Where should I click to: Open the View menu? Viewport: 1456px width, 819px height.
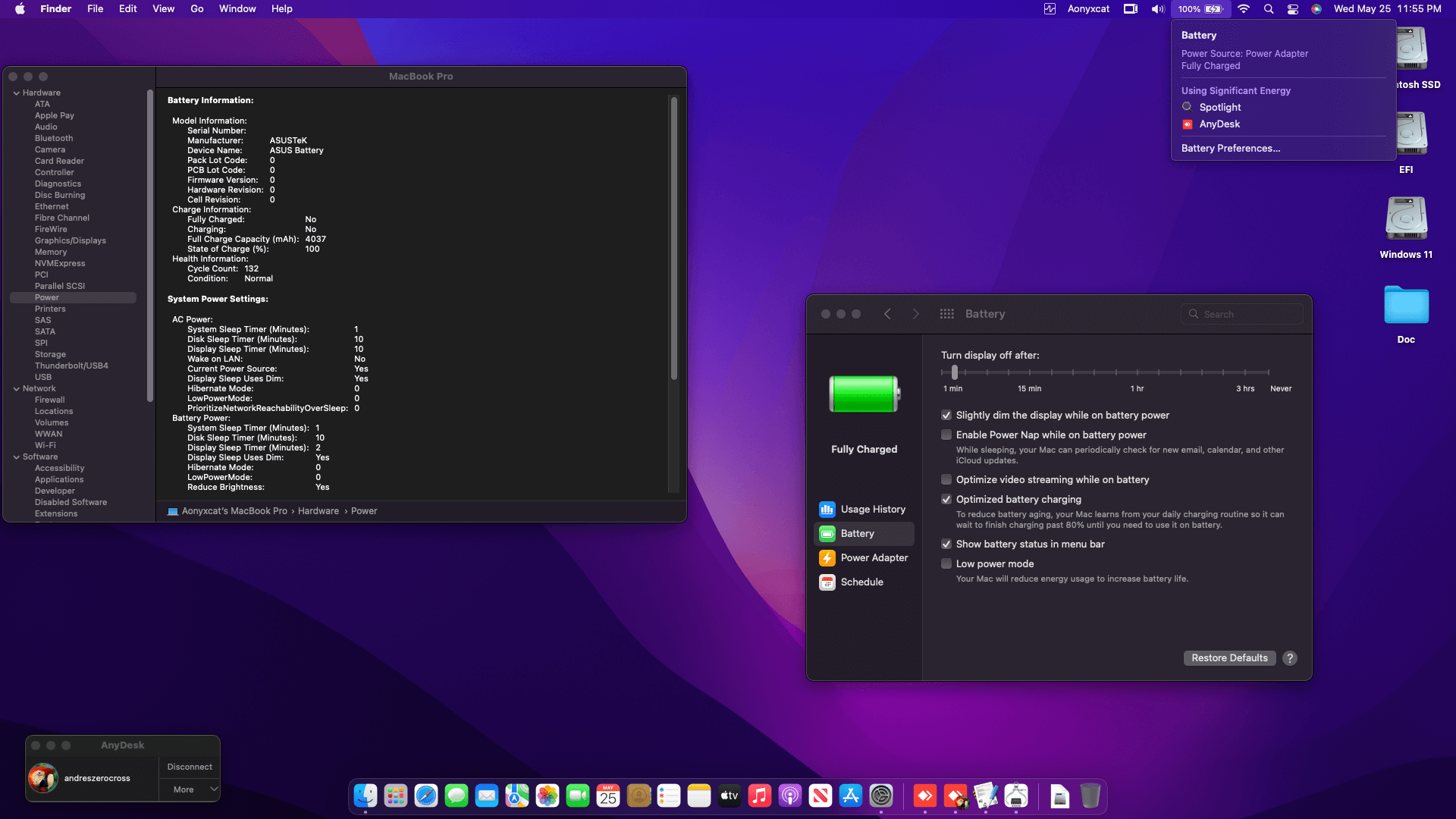coord(164,9)
